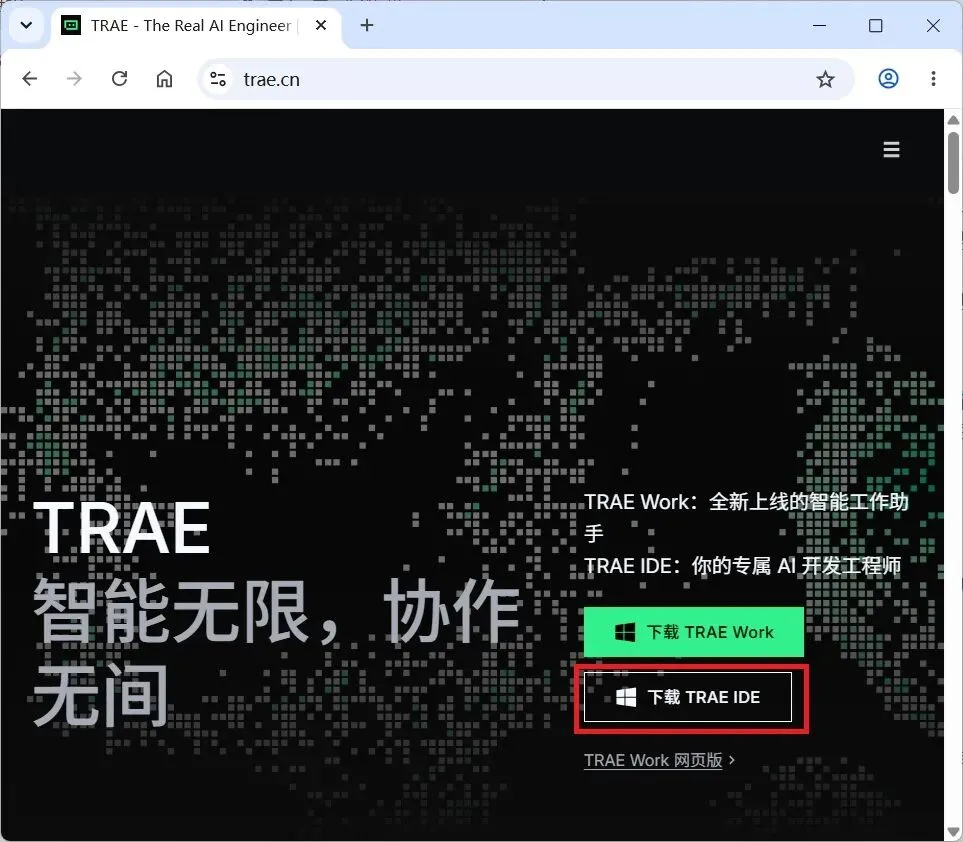The image size is (963, 842).
Task: Click the trae.cn address bar
Action: (x=526, y=79)
